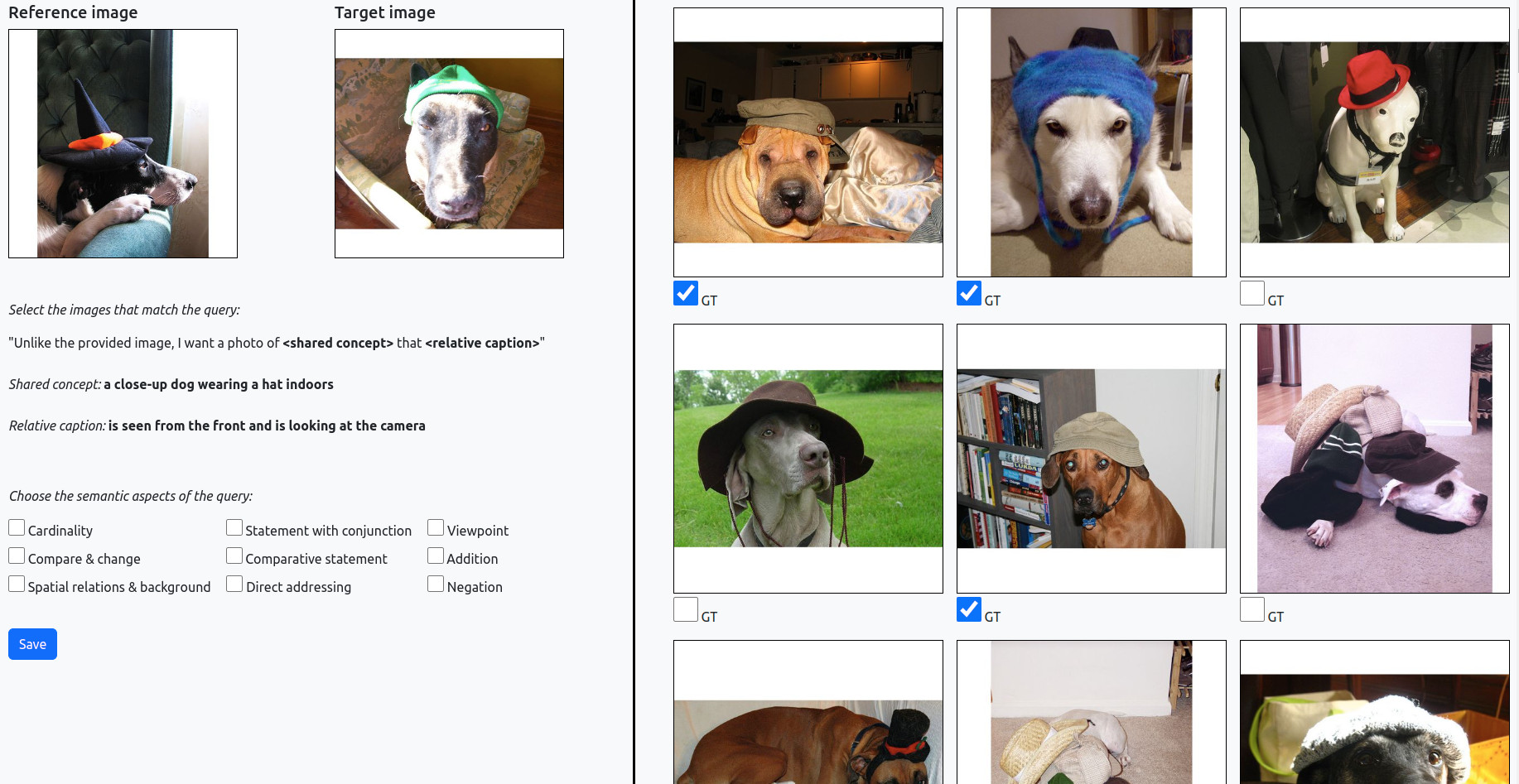Viewport: 1519px width, 784px height.
Task: Click the "Target image" heading
Action: click(385, 12)
